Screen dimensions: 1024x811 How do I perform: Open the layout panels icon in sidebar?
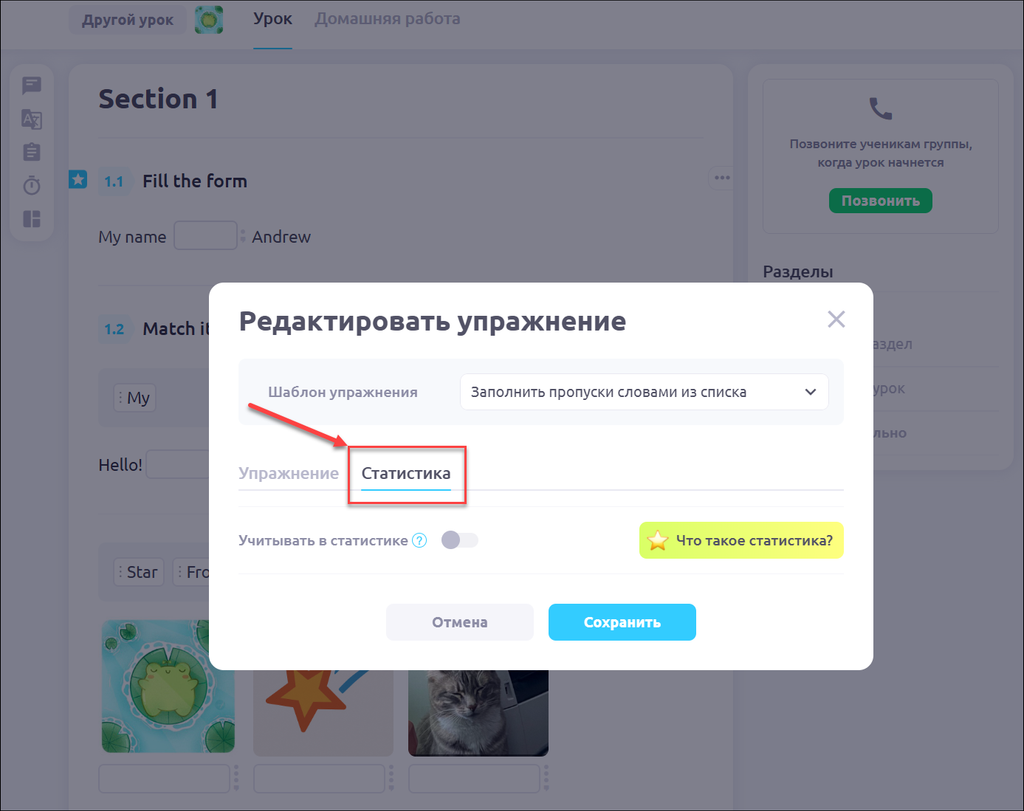(31, 219)
